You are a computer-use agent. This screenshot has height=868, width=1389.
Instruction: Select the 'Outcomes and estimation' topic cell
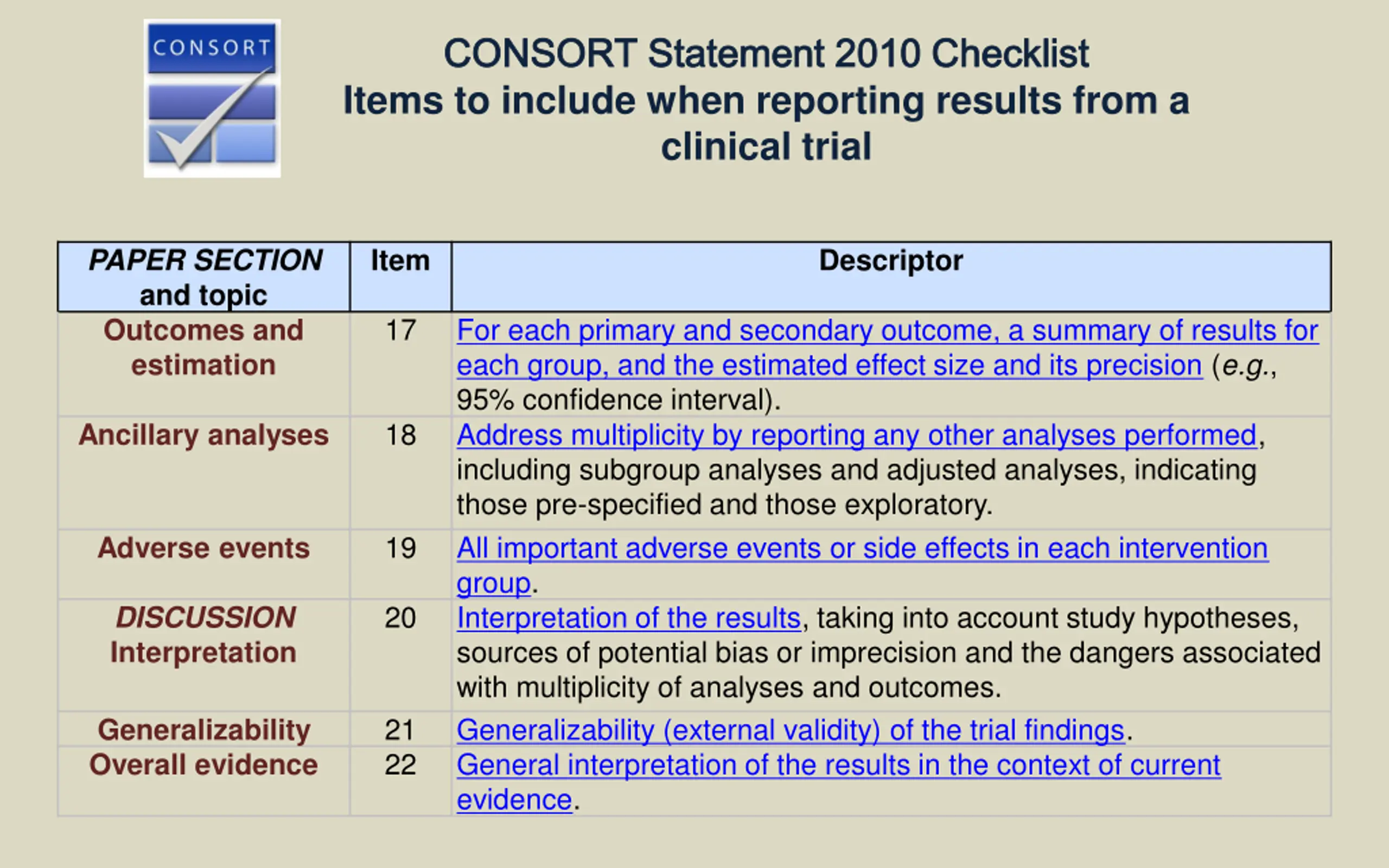pos(204,364)
